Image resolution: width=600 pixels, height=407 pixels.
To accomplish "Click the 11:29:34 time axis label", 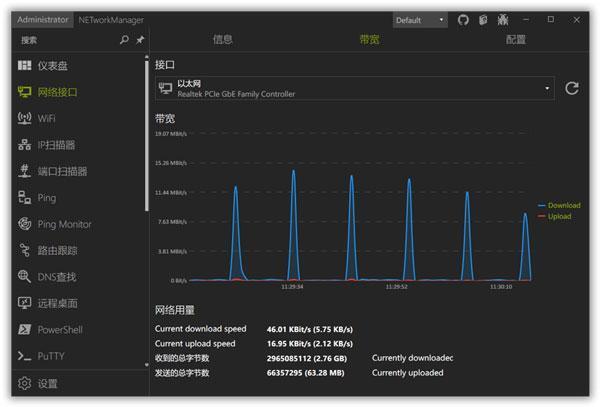I will pyautogui.click(x=292, y=287).
